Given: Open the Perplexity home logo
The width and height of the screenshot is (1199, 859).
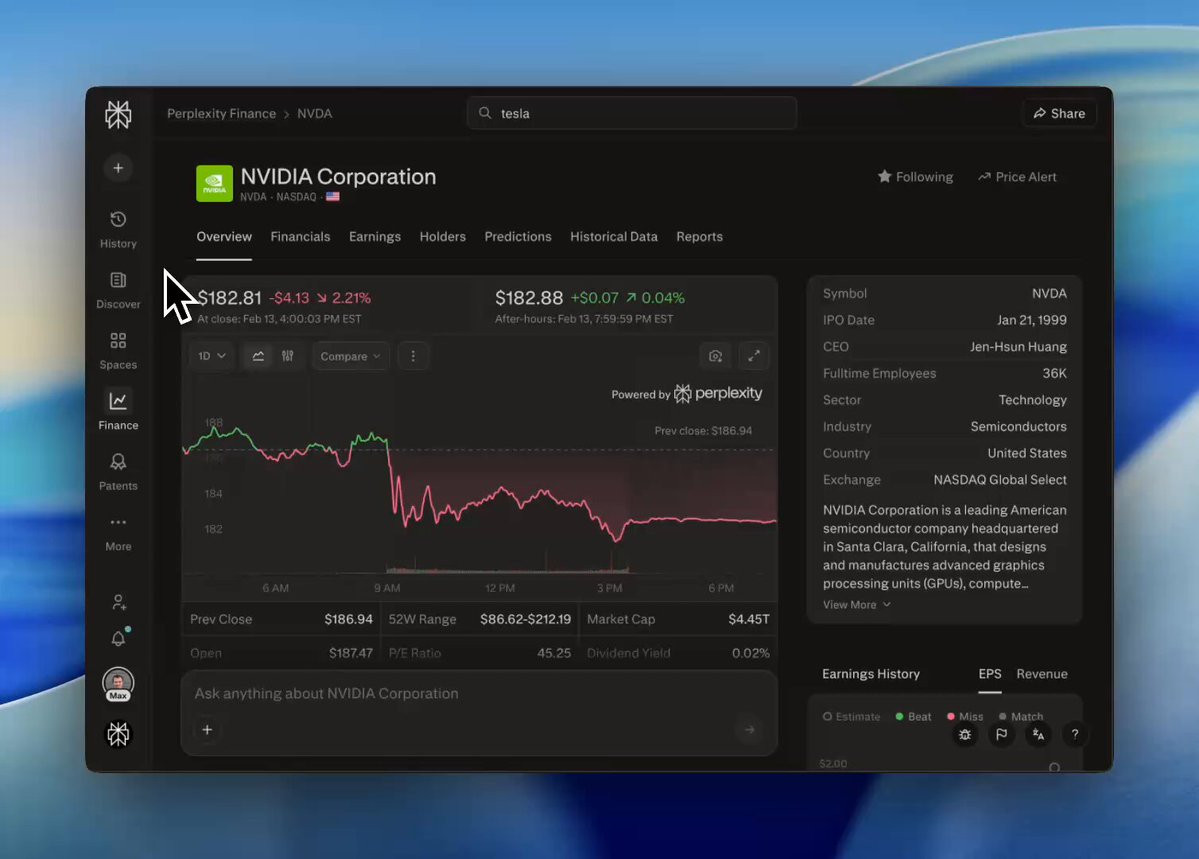Looking at the screenshot, I should click(x=119, y=115).
